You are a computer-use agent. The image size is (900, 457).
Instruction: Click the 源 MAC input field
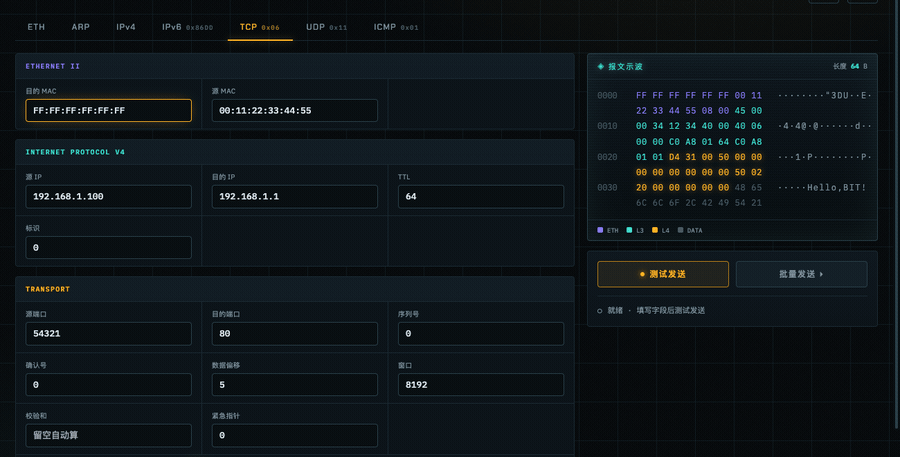[x=294, y=110]
